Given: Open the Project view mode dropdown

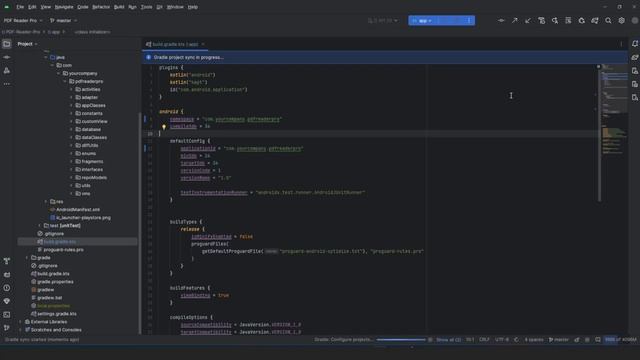Looking at the screenshot, I should coord(27,44).
